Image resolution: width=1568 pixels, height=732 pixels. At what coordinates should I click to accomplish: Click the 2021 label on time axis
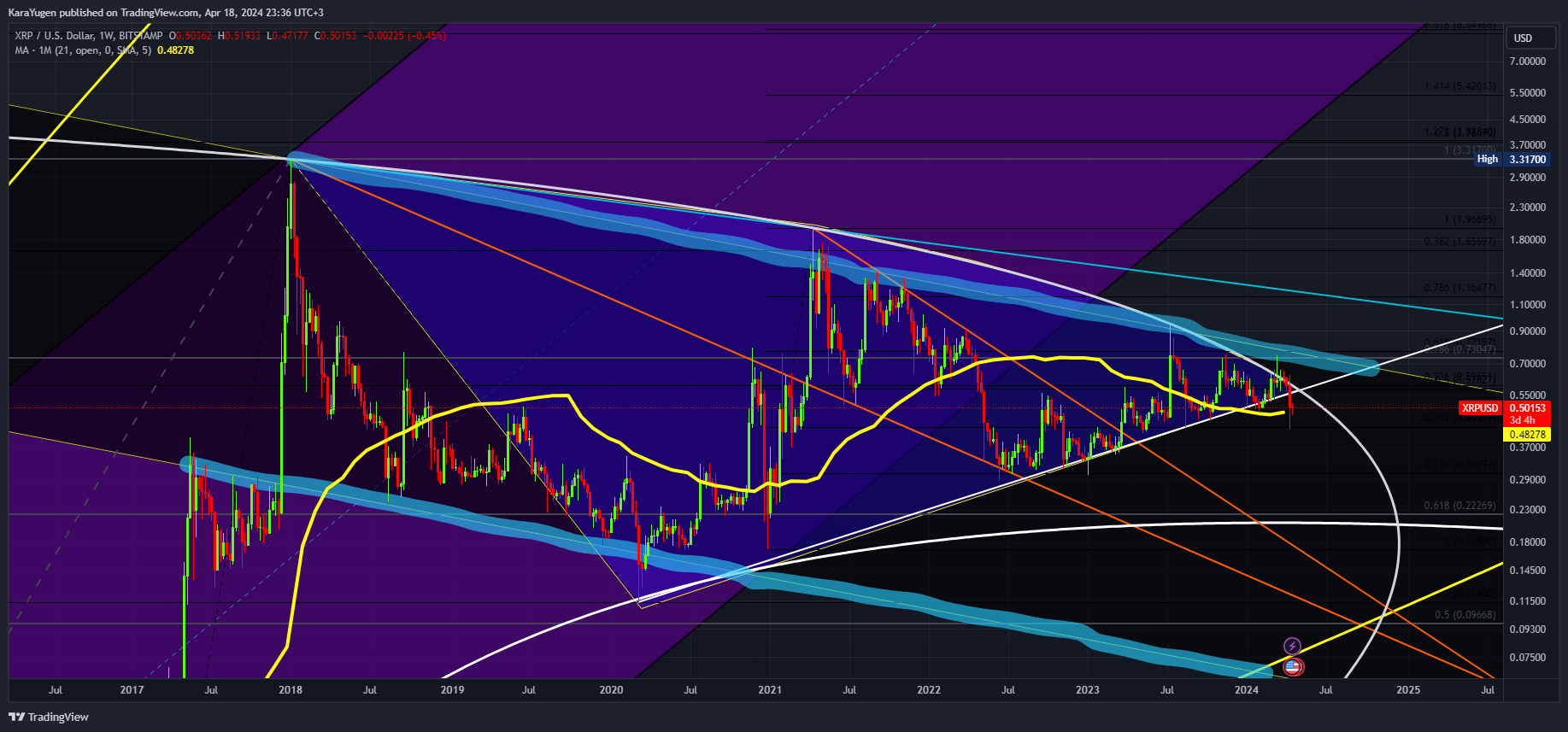pos(770,690)
